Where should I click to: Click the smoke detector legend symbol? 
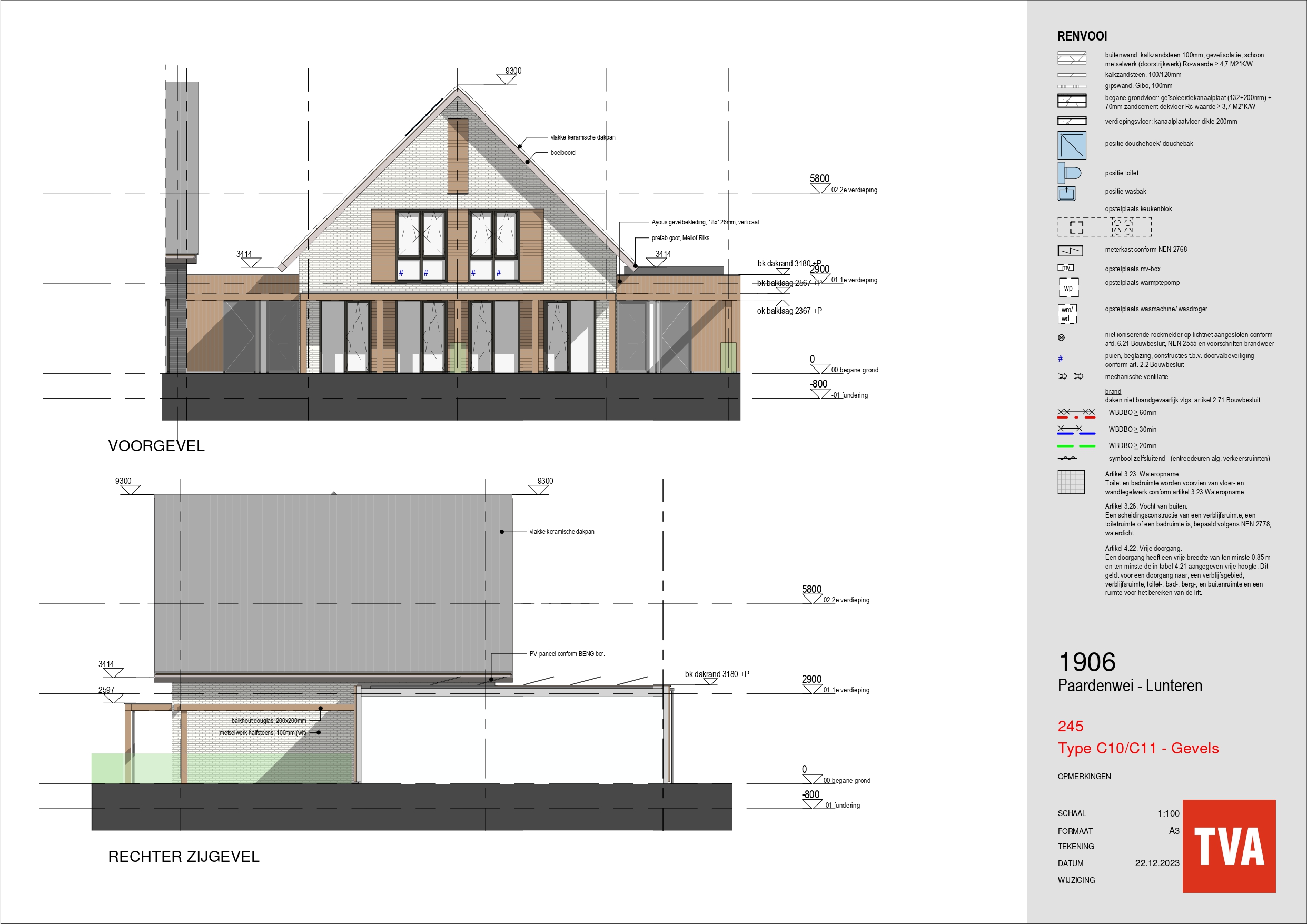1061,337
